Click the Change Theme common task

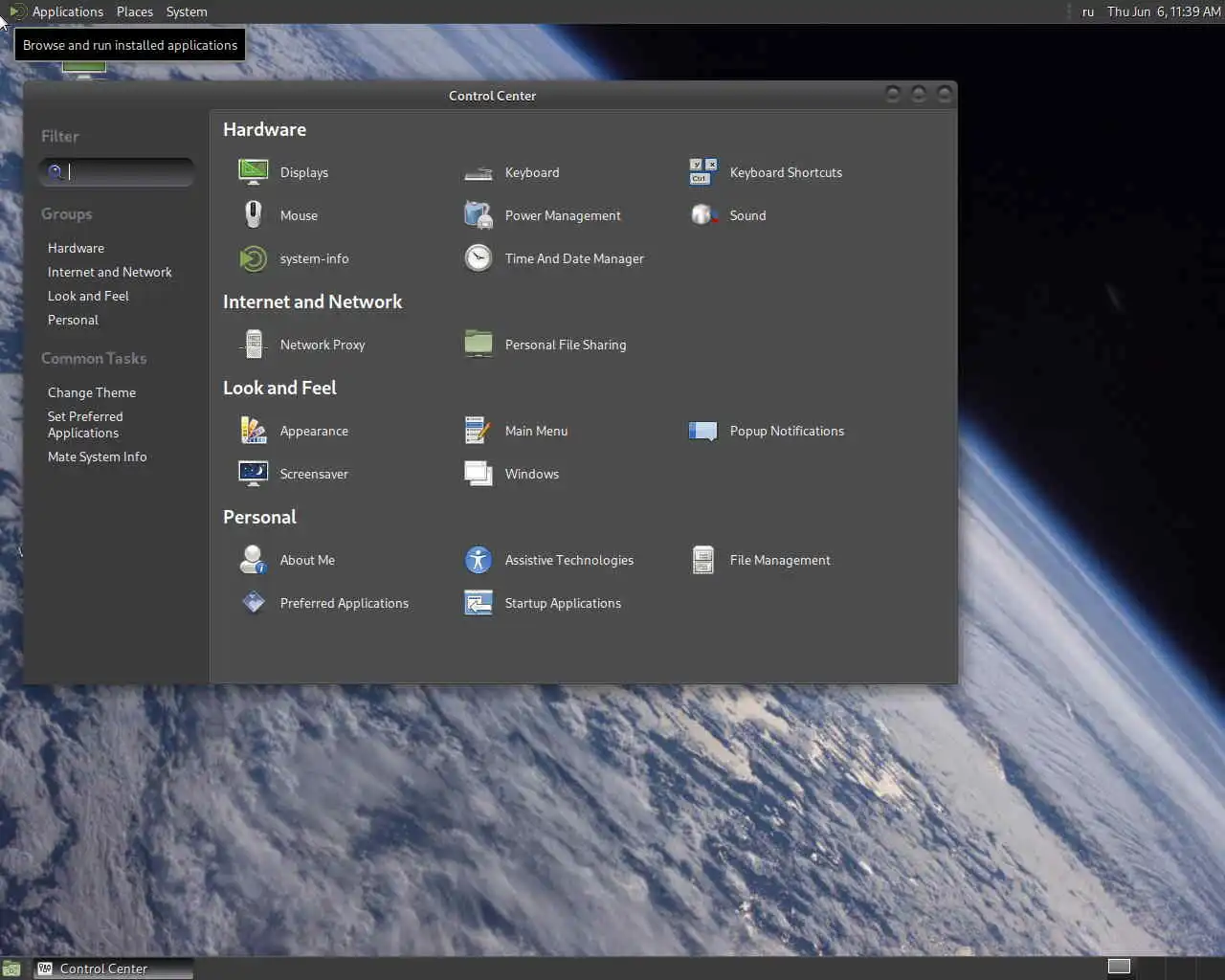(92, 392)
